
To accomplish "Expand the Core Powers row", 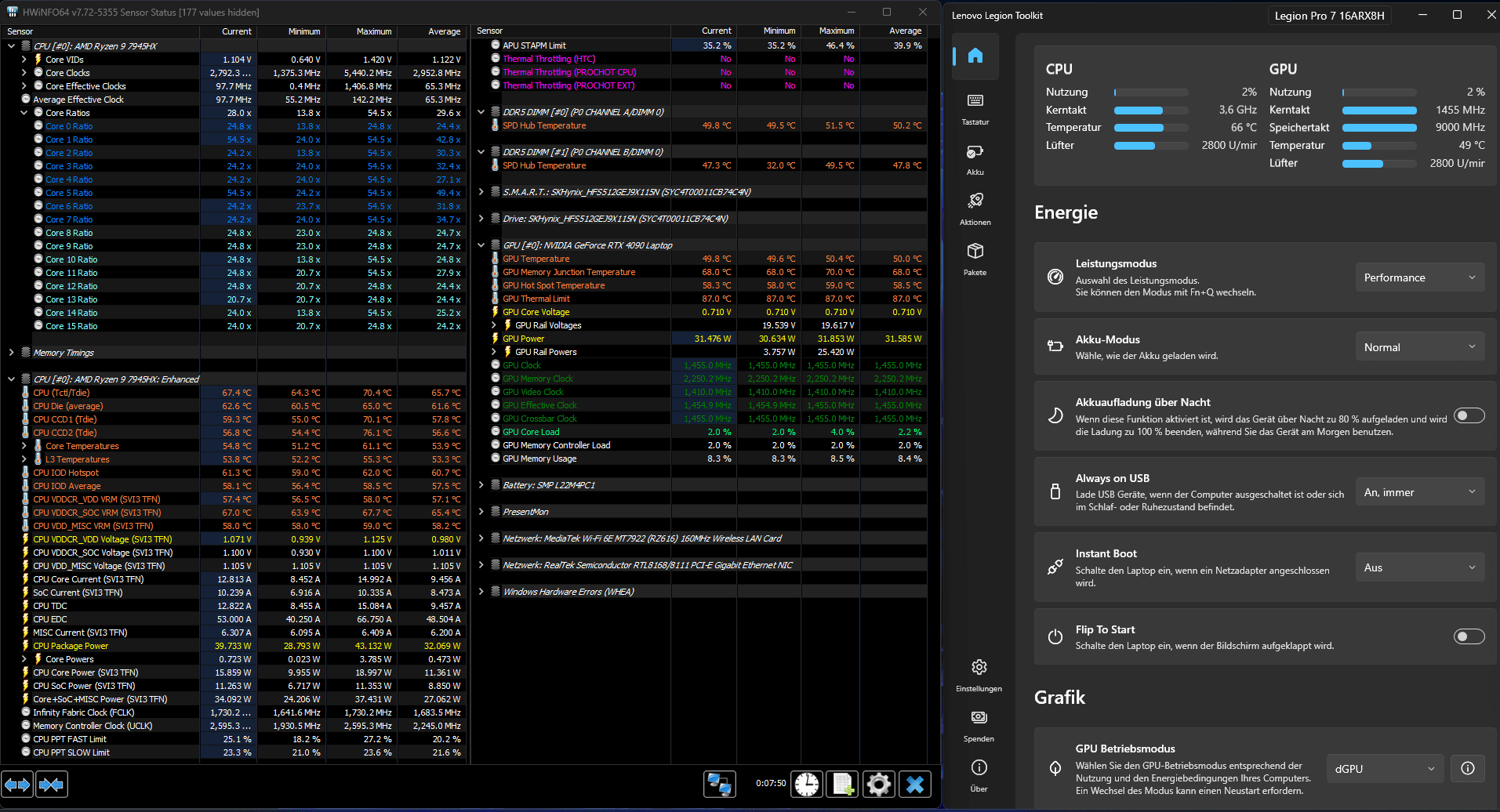I will click(x=24, y=659).
